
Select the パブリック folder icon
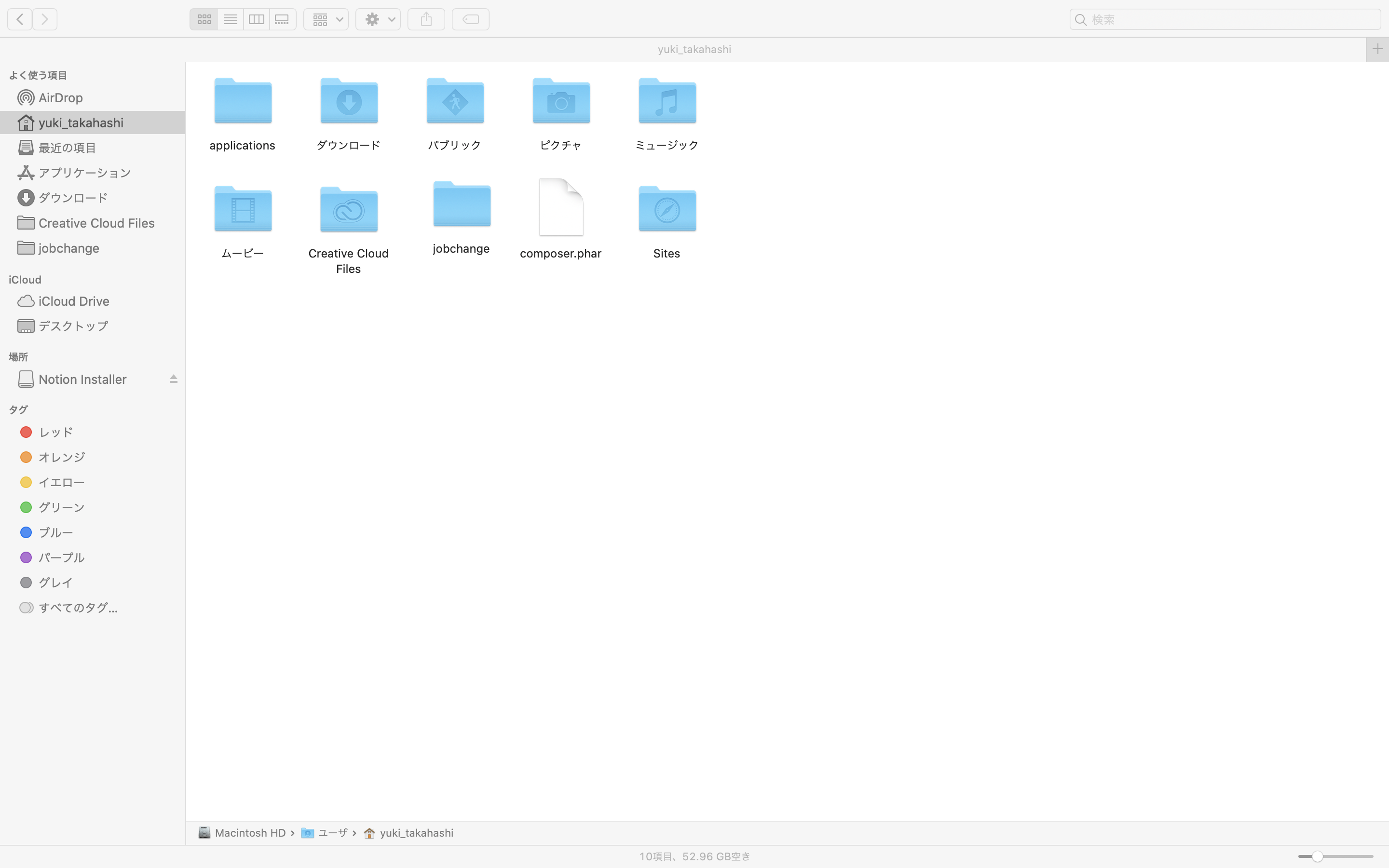455,101
